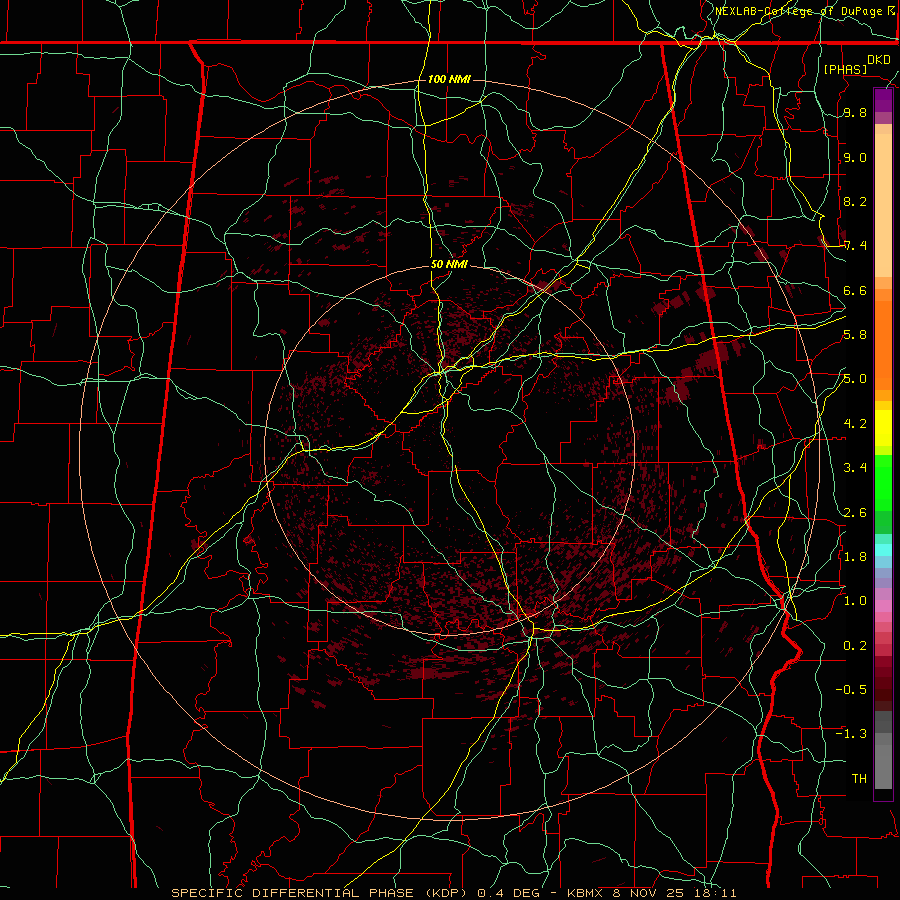Click the "DKD" product code label

tap(879, 60)
